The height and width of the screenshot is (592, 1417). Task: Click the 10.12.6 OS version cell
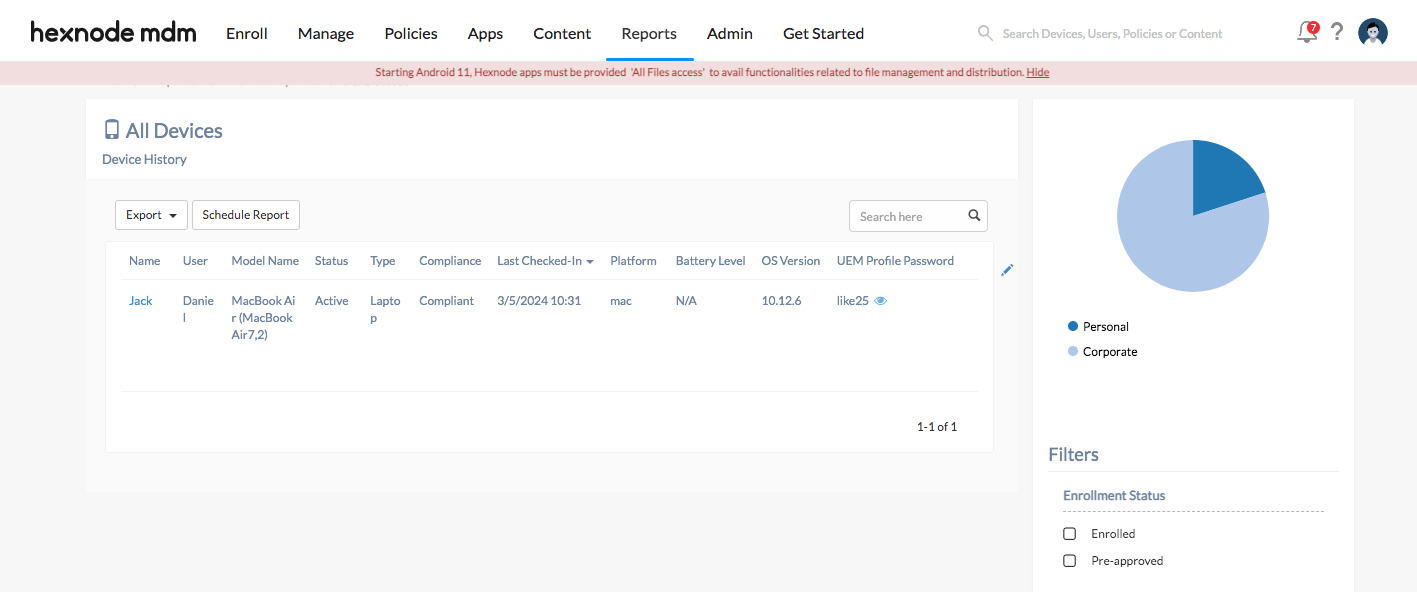[781, 300]
